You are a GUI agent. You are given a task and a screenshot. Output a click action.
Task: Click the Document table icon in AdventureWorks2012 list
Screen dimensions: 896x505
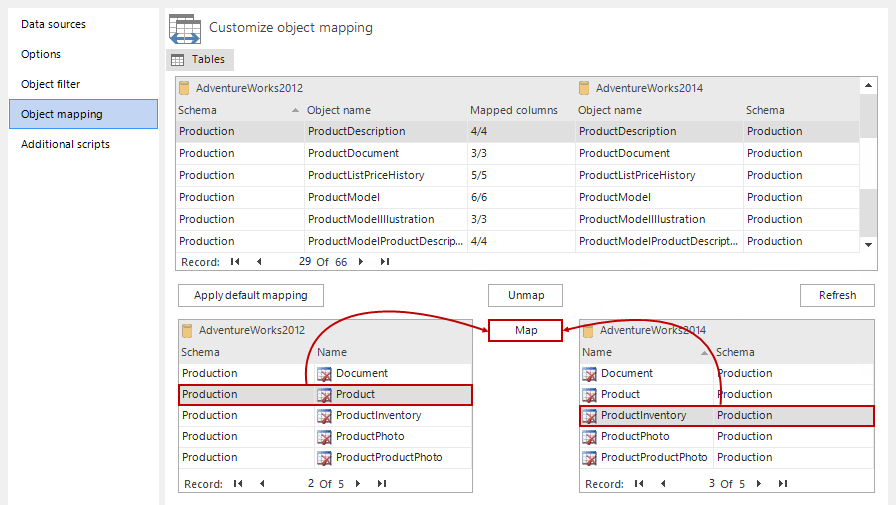(x=324, y=374)
